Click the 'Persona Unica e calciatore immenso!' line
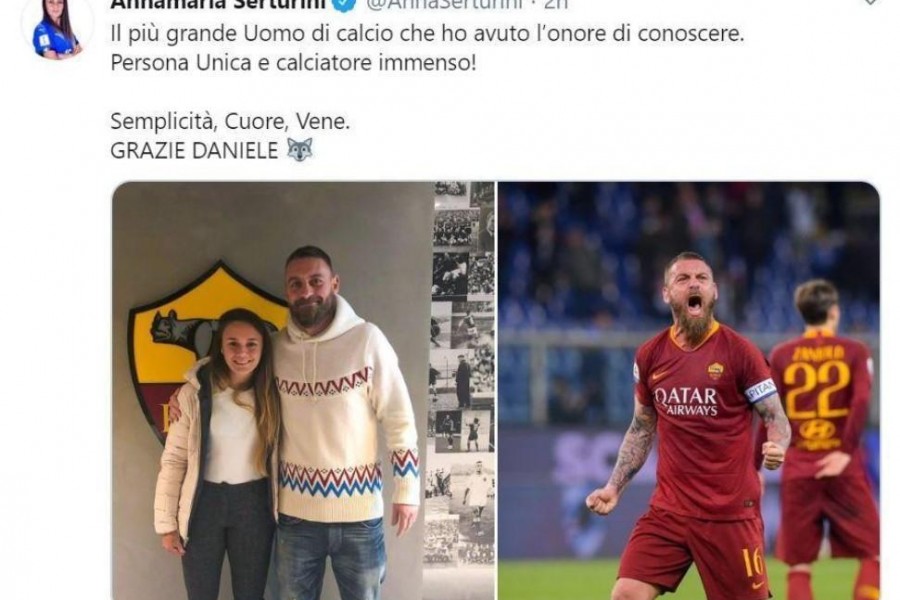Viewport: 900px width, 600px height. click(x=293, y=63)
